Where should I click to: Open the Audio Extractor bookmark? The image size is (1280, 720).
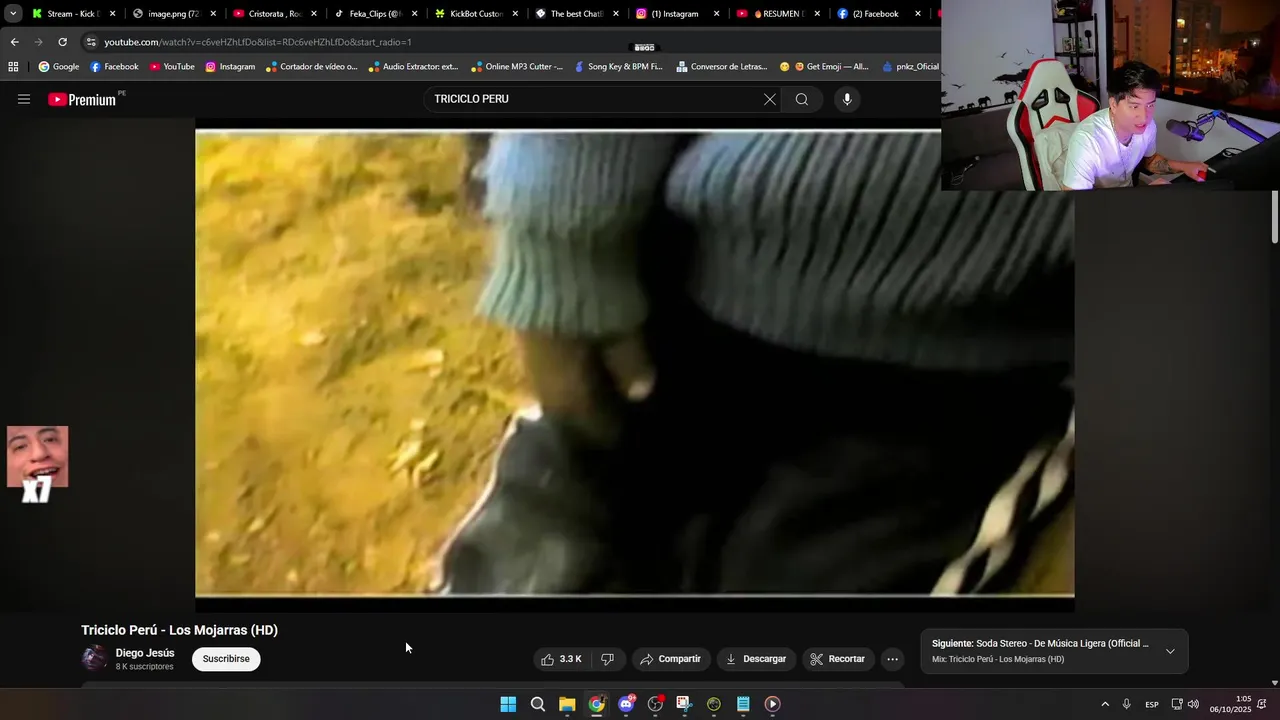coord(413,67)
